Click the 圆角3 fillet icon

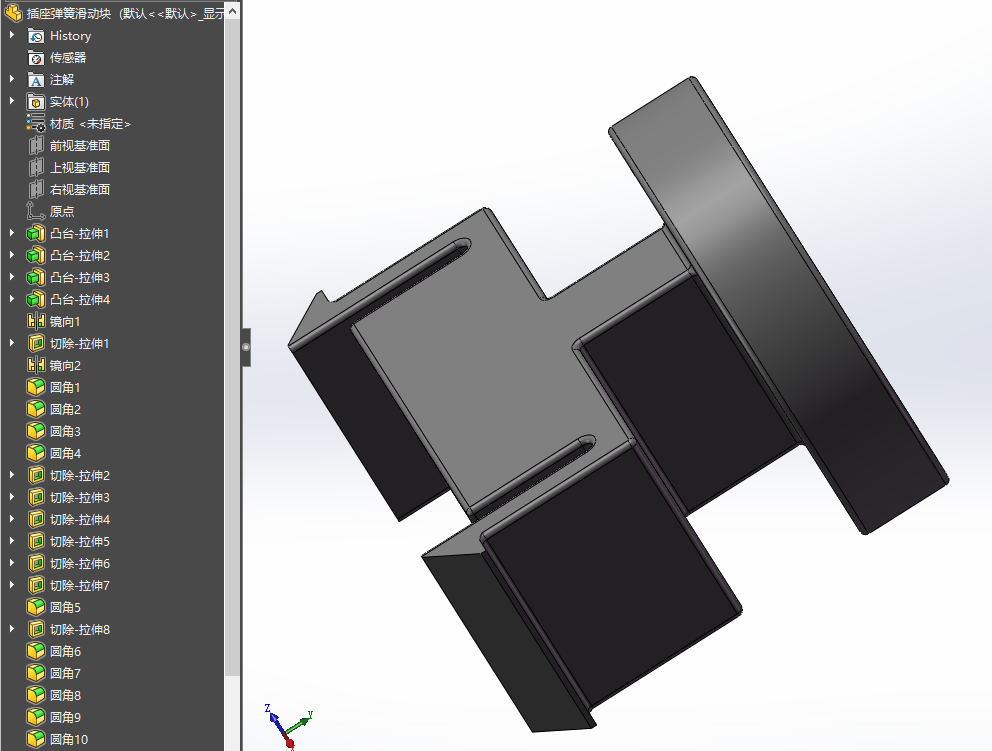(x=36, y=431)
